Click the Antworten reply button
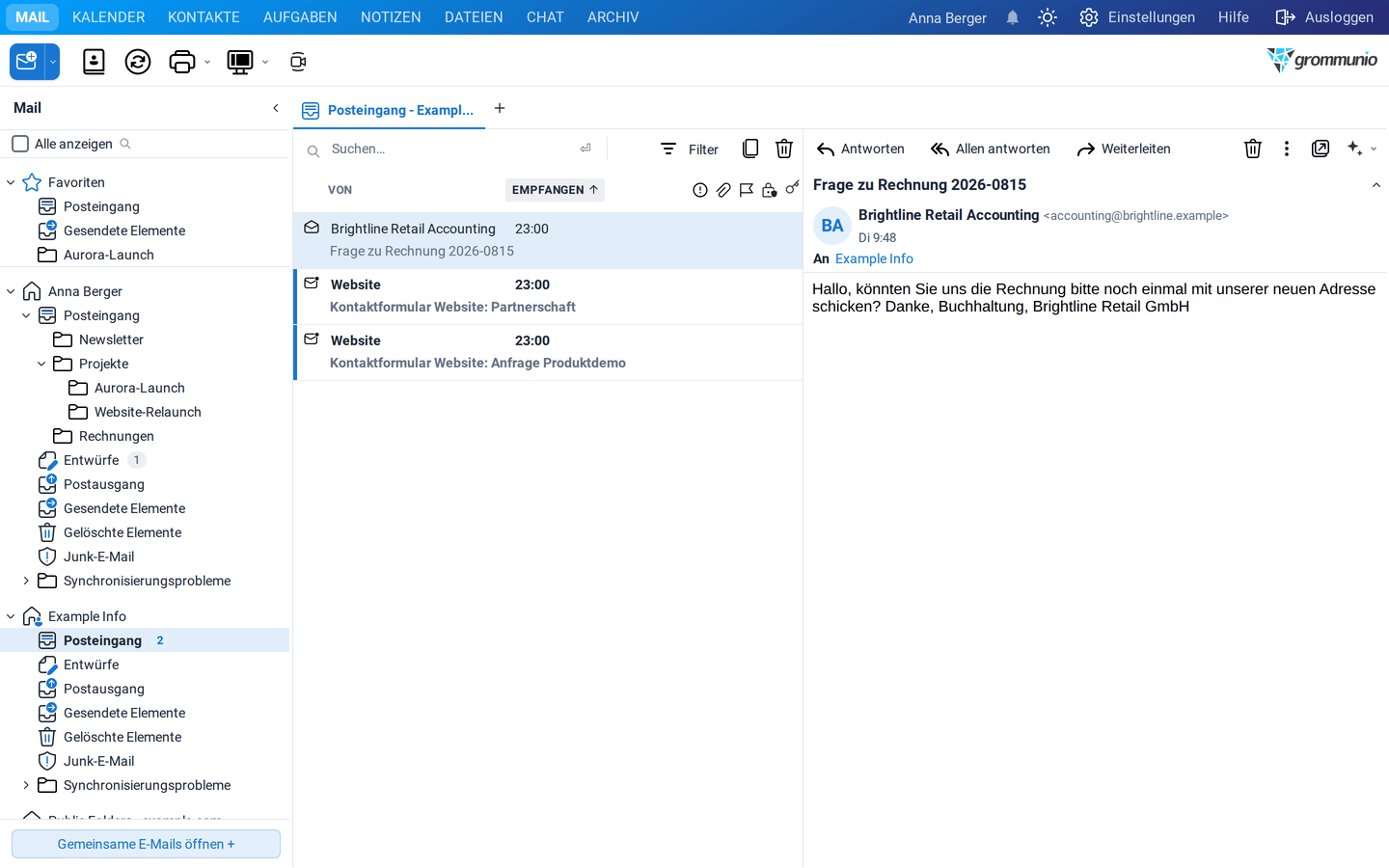 coord(860,149)
